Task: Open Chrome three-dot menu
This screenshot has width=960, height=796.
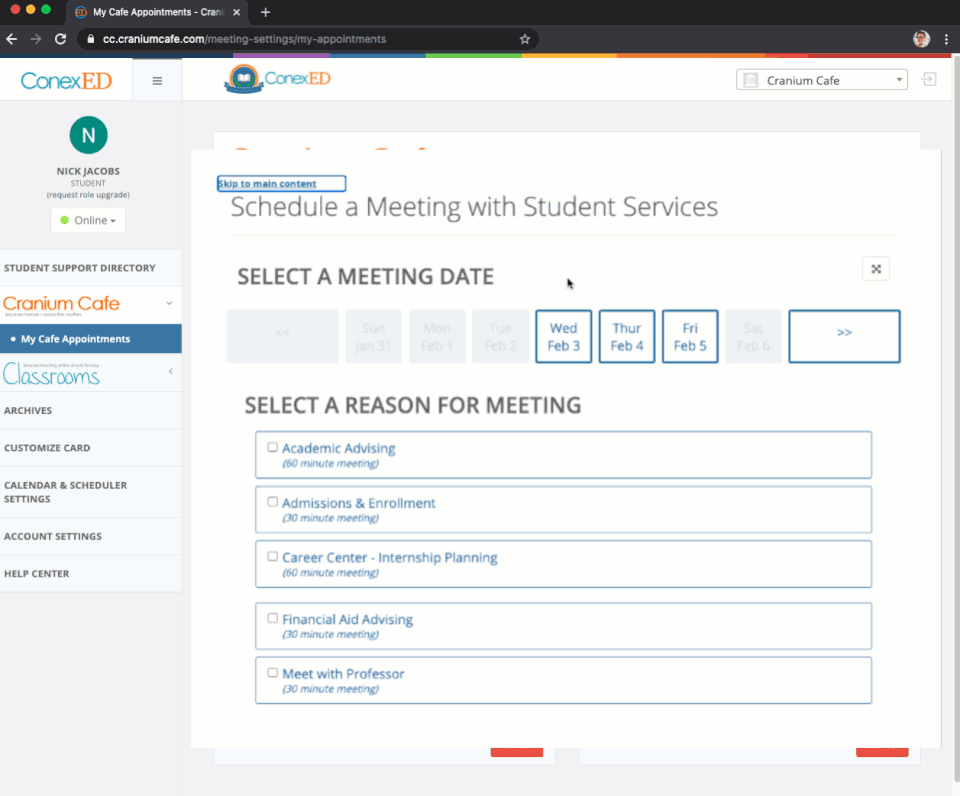Action: (x=947, y=39)
